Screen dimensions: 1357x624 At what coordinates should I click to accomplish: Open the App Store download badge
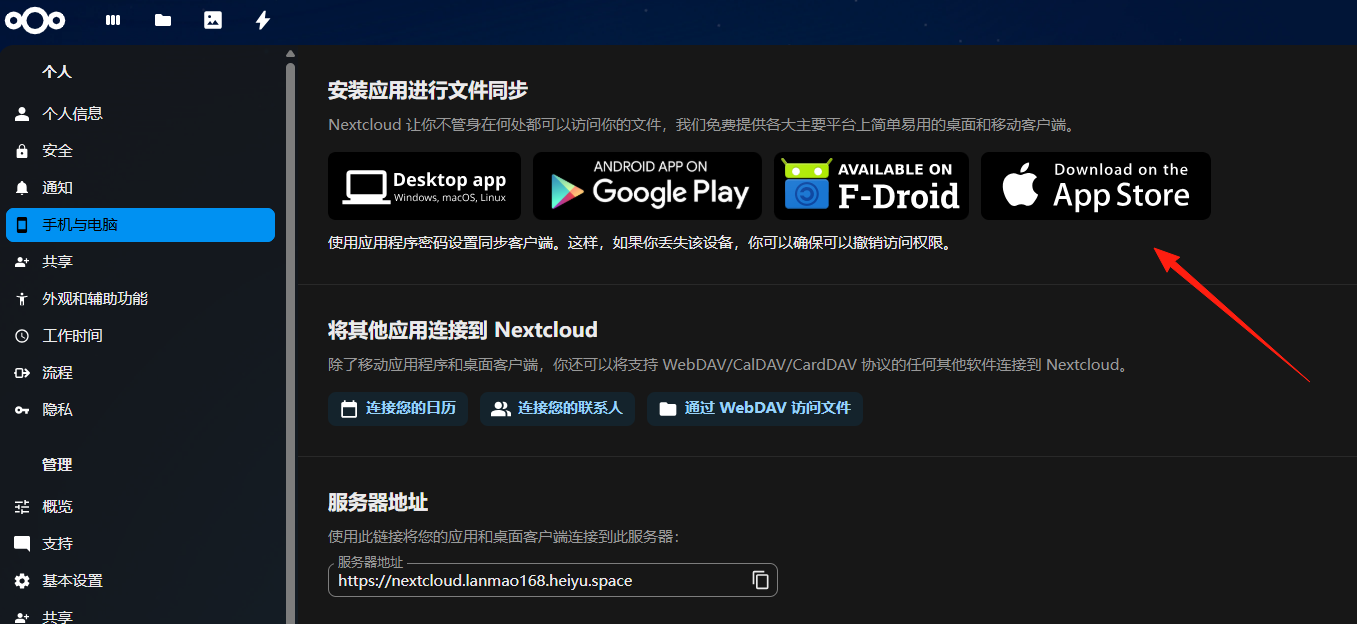[x=1096, y=186]
